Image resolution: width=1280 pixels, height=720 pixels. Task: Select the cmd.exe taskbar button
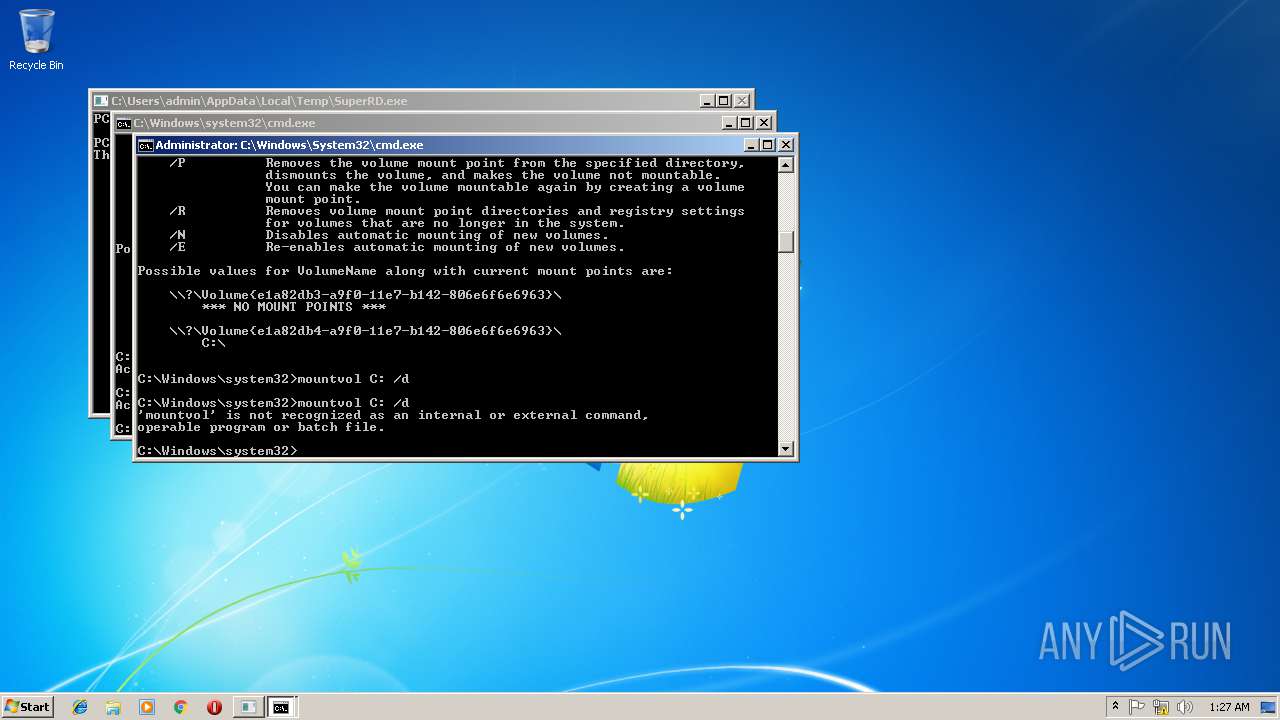[x=282, y=707]
